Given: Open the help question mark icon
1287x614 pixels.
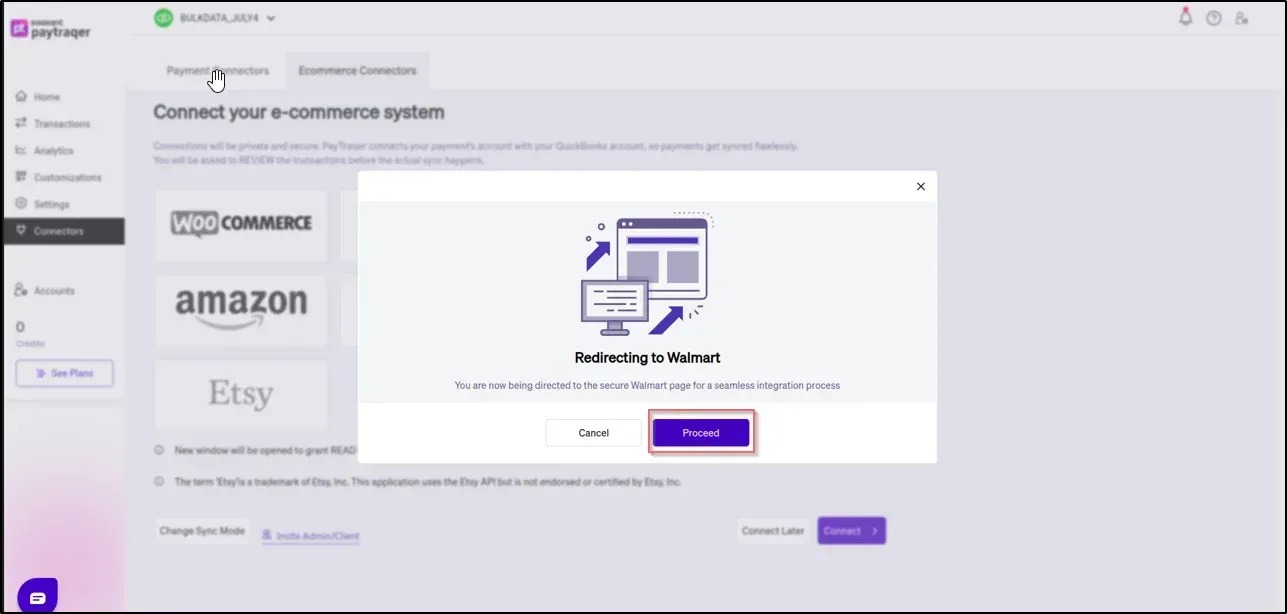Looking at the screenshot, I should click(x=1214, y=18).
